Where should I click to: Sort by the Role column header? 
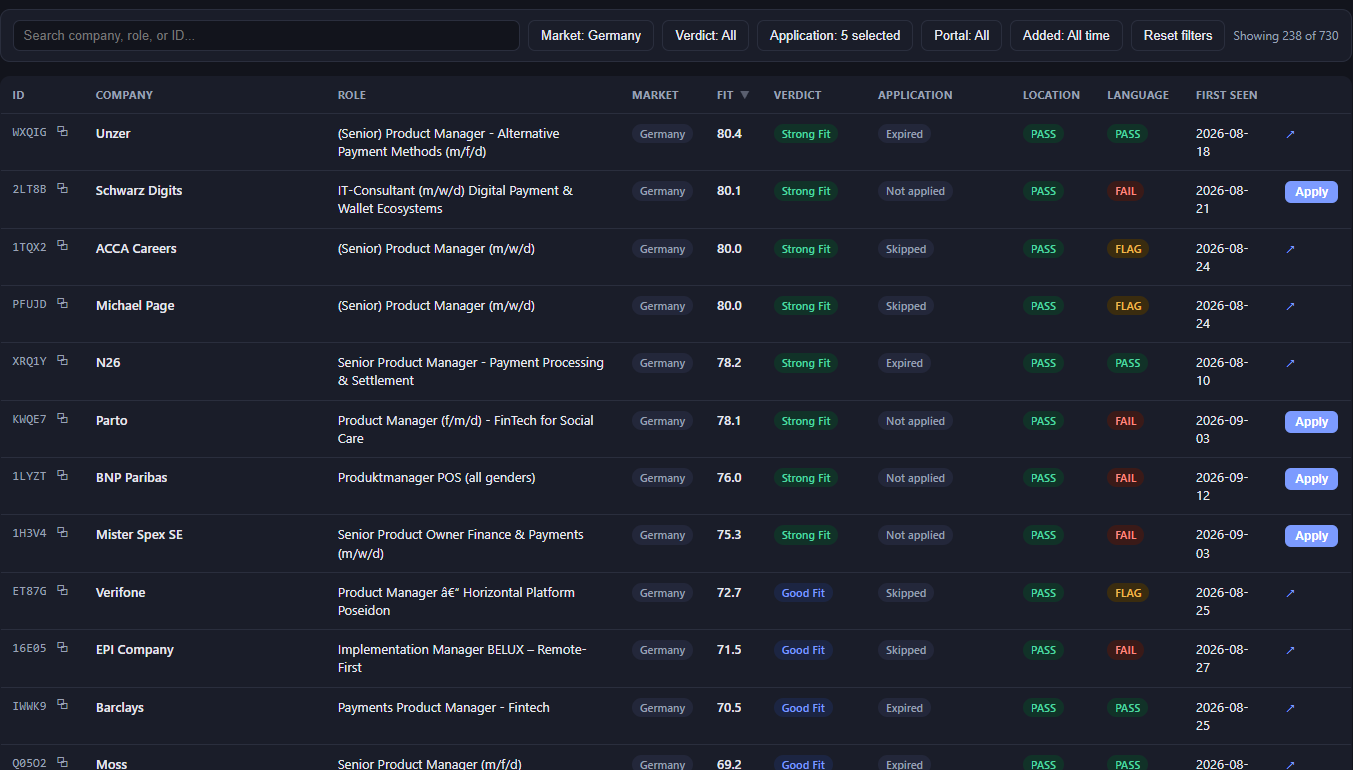[x=352, y=95]
